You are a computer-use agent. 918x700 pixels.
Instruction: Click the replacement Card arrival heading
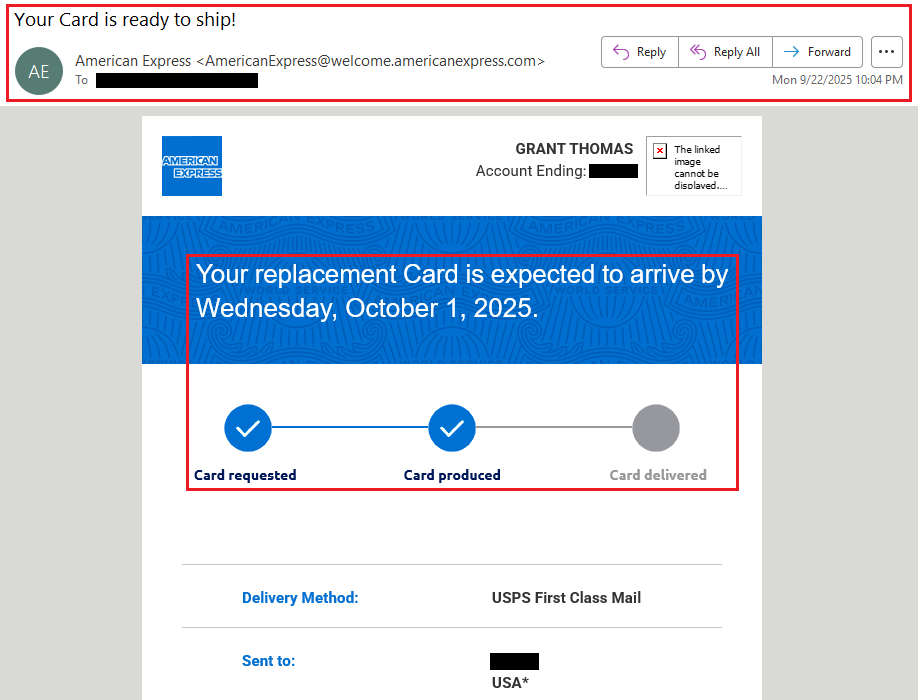pos(462,290)
